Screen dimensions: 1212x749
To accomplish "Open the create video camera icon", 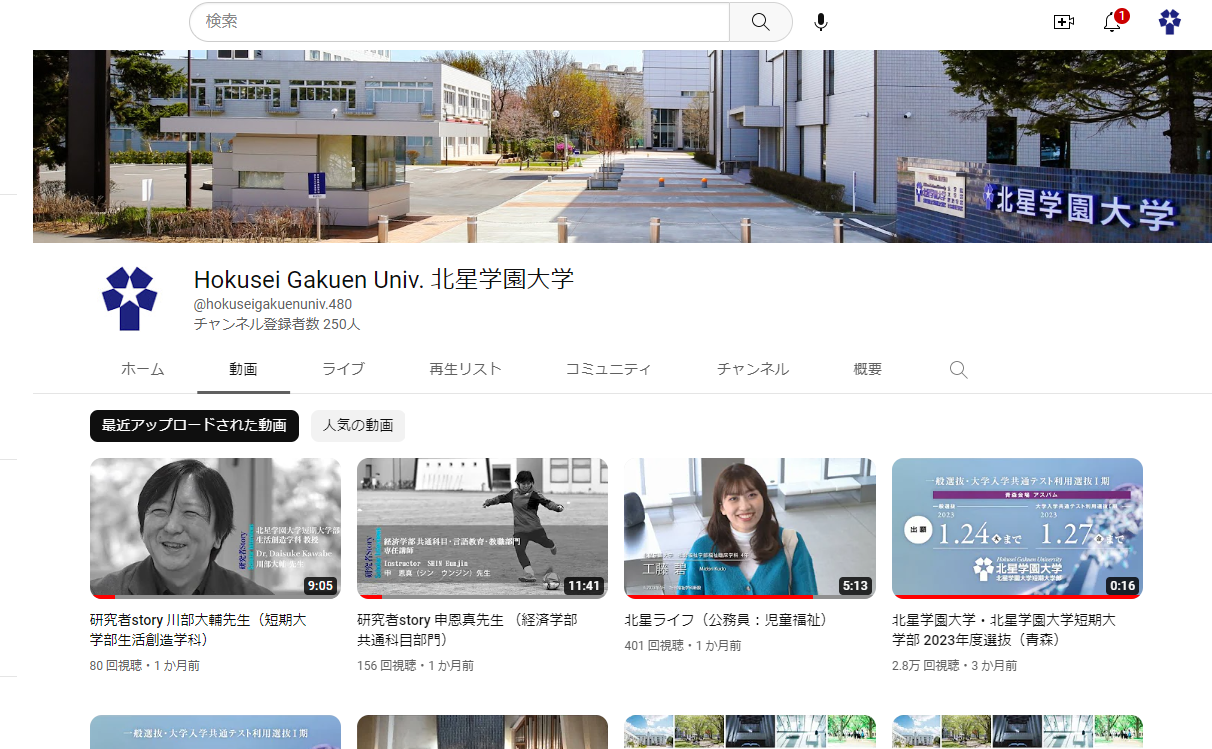I will [1064, 22].
